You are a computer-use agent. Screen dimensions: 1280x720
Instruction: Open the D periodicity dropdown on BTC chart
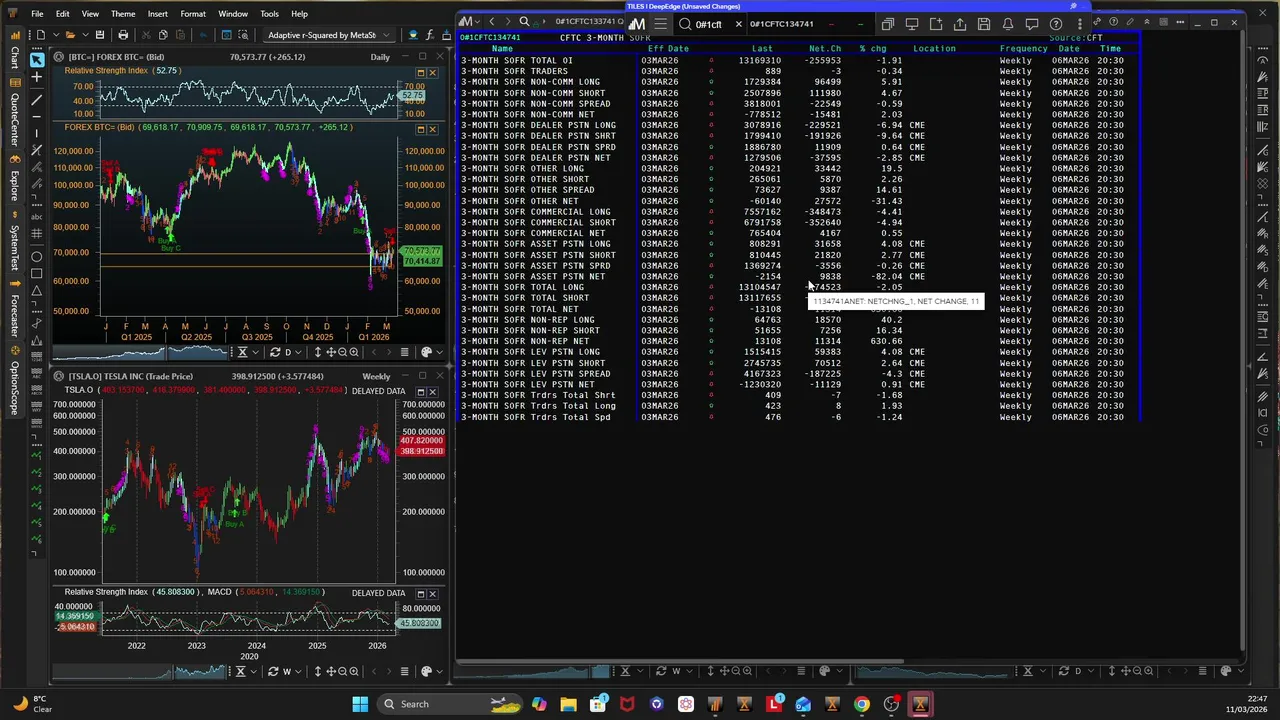point(298,352)
